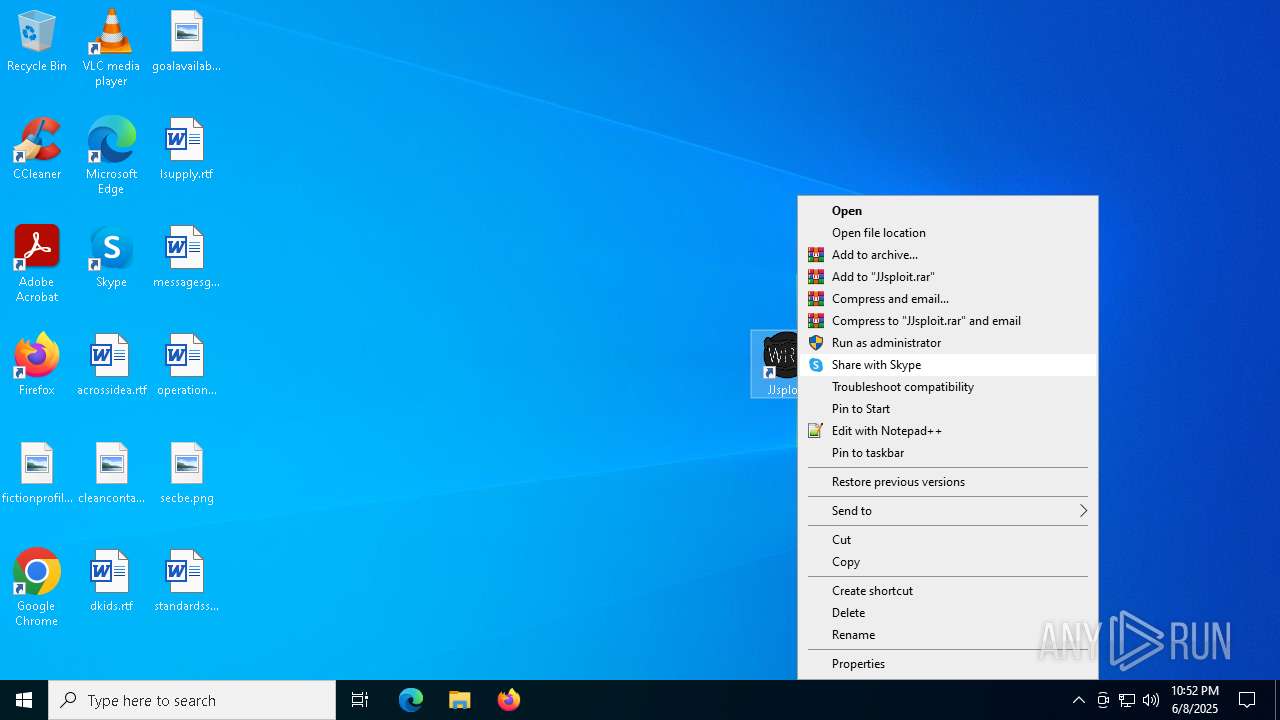1280x720 pixels.
Task: Launch Edge from the taskbar
Action: pyautogui.click(x=411, y=700)
